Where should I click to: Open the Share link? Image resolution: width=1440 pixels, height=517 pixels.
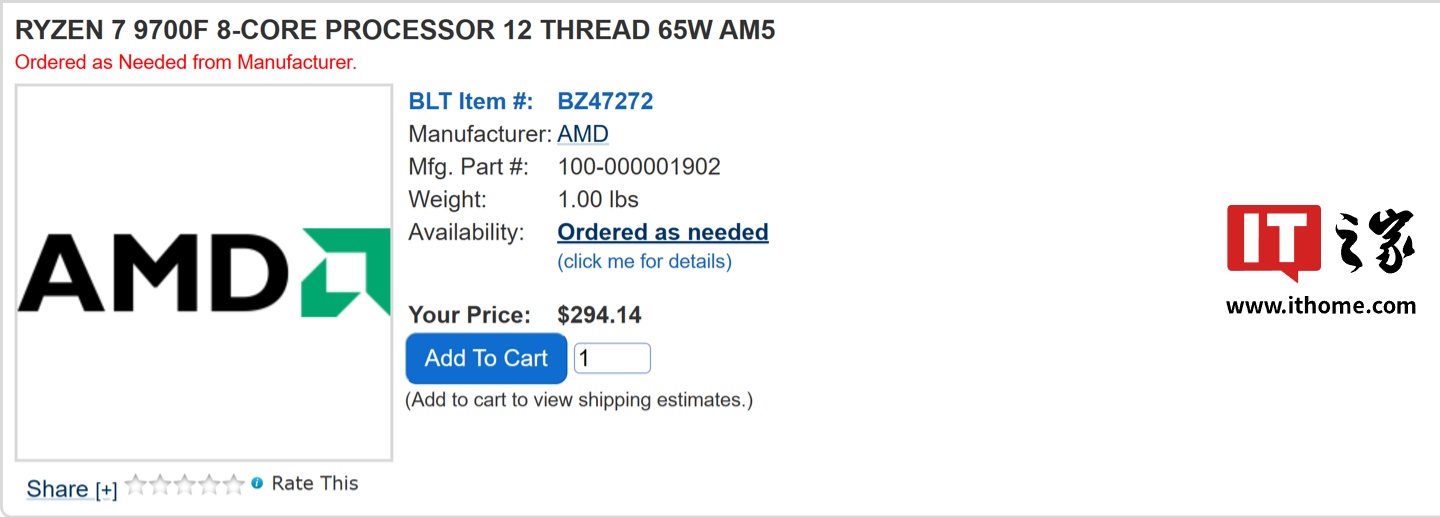click(57, 489)
